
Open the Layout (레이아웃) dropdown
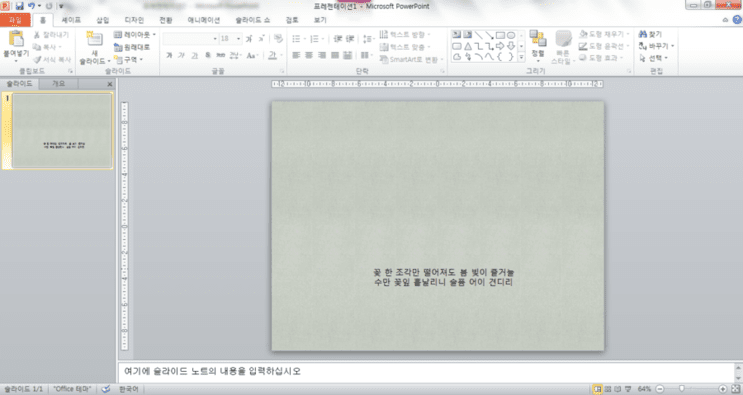[x=135, y=35]
